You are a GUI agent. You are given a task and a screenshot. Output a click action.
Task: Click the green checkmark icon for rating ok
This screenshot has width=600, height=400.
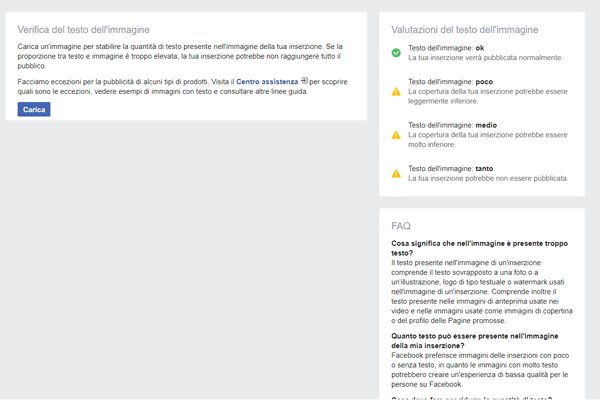pos(396,52)
